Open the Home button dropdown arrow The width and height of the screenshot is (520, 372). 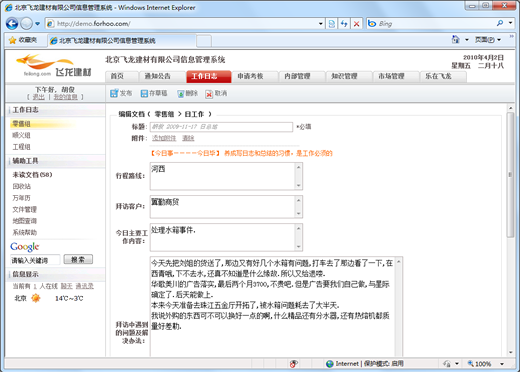(467, 40)
